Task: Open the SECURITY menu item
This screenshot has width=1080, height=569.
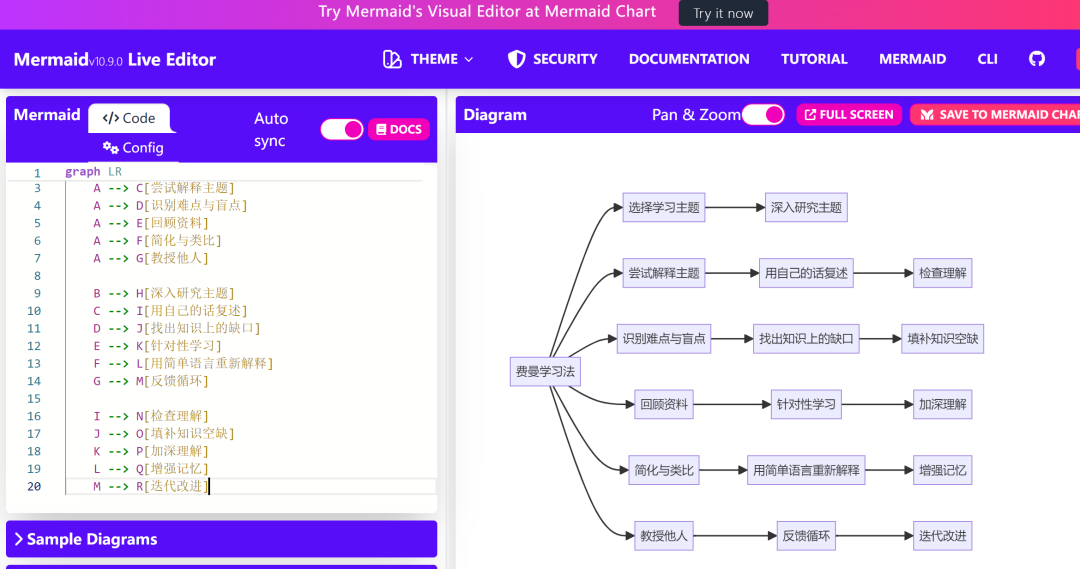Action: 552,59
